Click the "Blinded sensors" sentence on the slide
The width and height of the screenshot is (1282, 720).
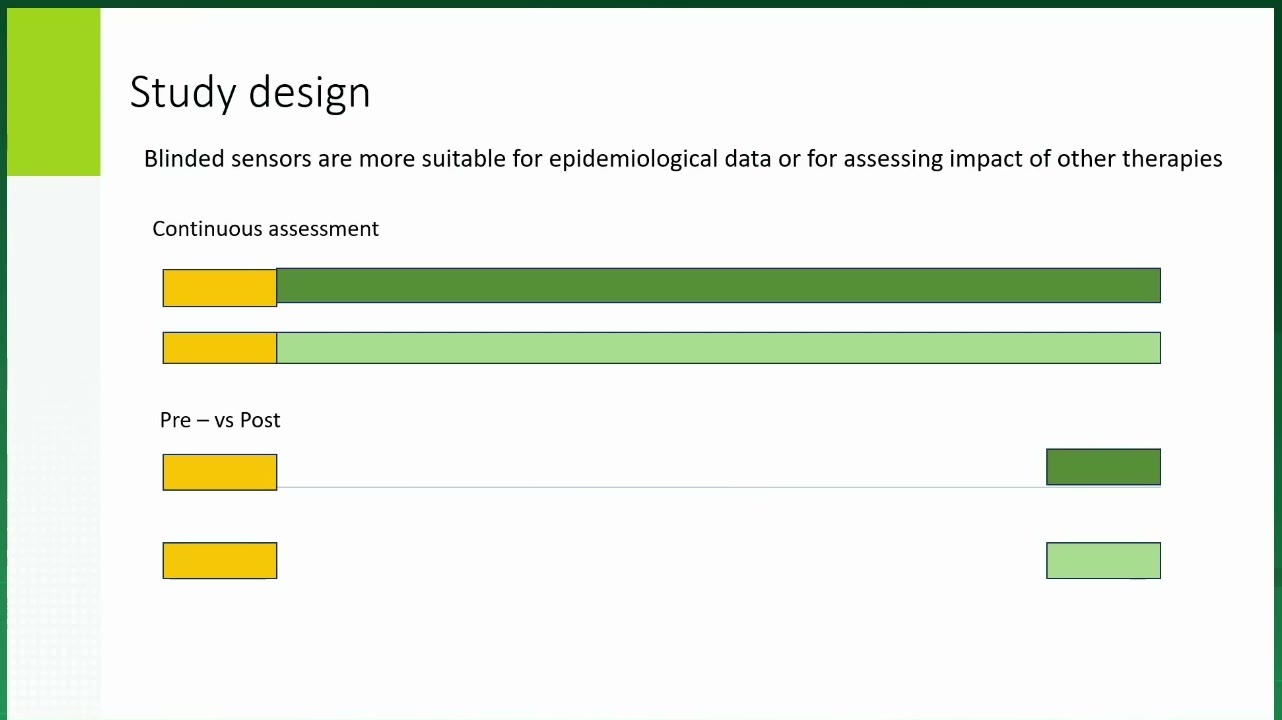point(683,159)
